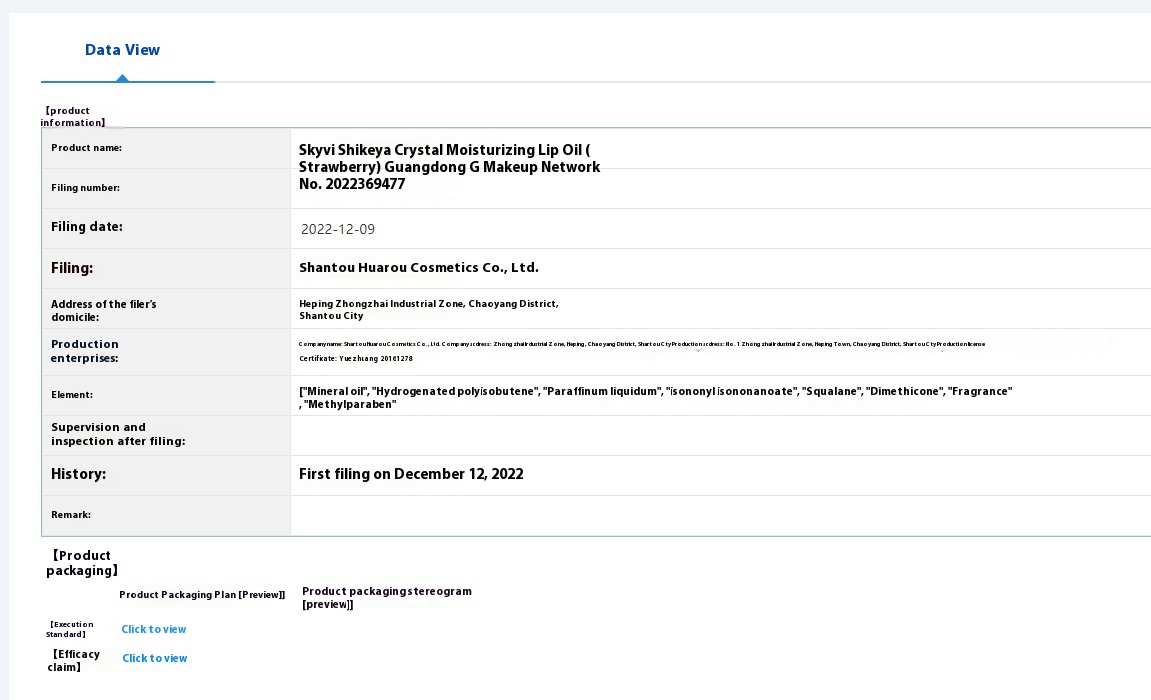Click the Shantou Huarou Cosmetics Co., Ltd. filer name
The width and height of the screenshot is (1151, 700).
tap(419, 268)
